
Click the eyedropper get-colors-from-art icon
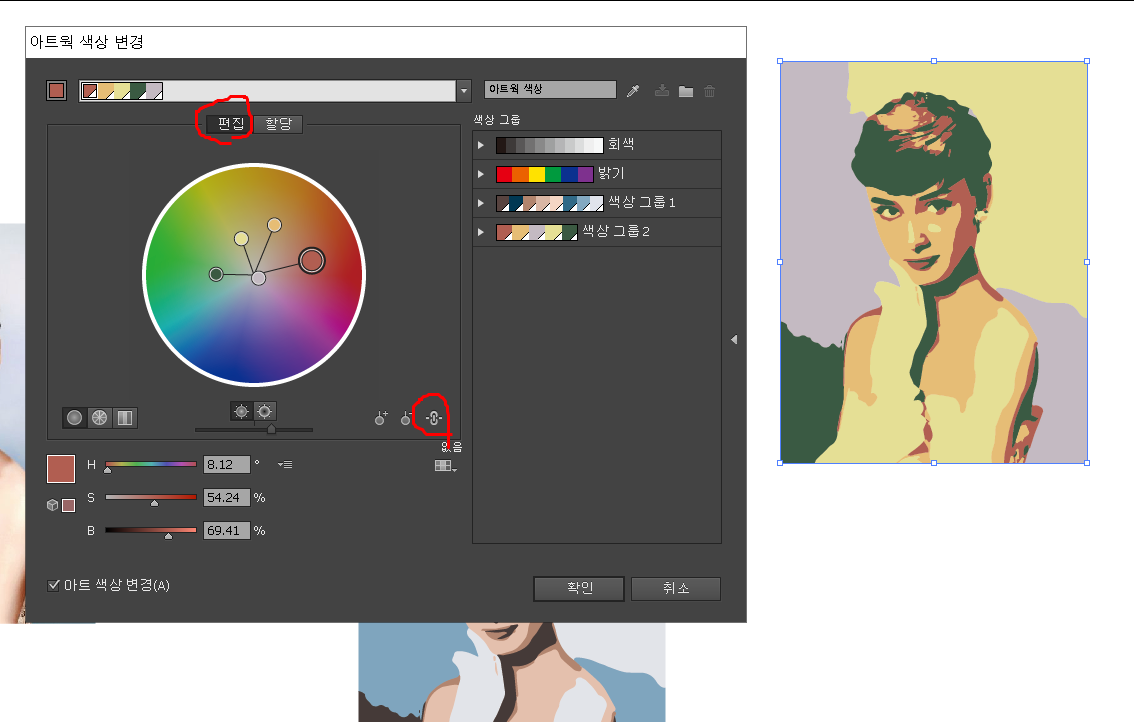pos(633,90)
